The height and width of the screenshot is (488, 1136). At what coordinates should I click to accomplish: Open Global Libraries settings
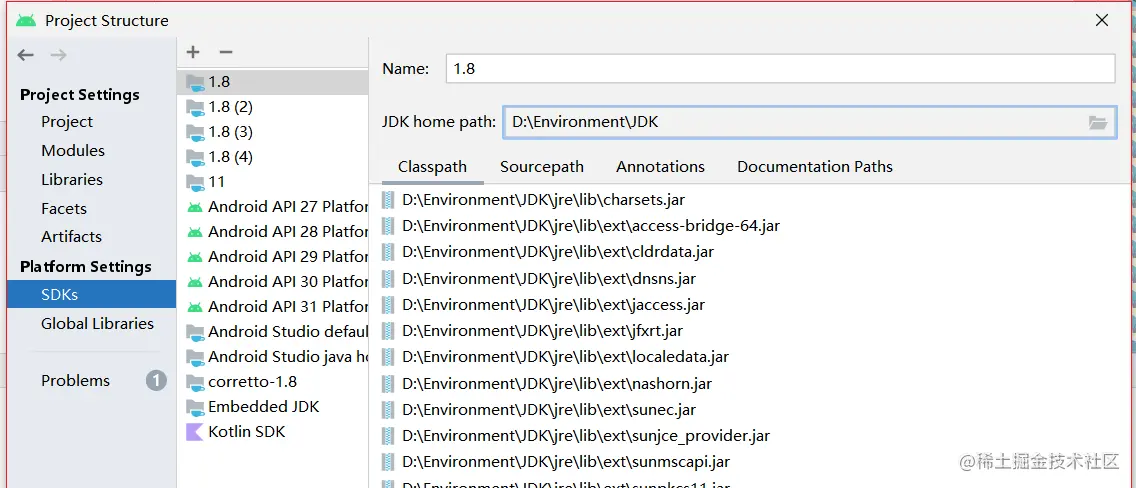(97, 324)
